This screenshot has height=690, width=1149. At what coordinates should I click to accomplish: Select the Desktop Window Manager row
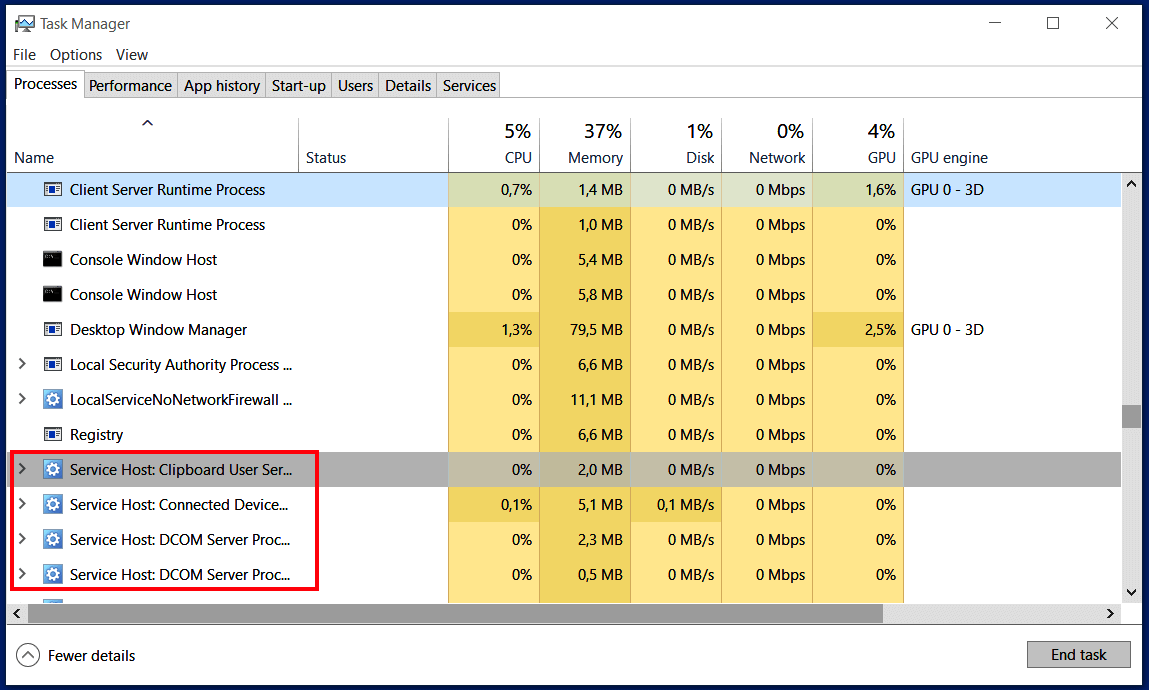[200, 330]
